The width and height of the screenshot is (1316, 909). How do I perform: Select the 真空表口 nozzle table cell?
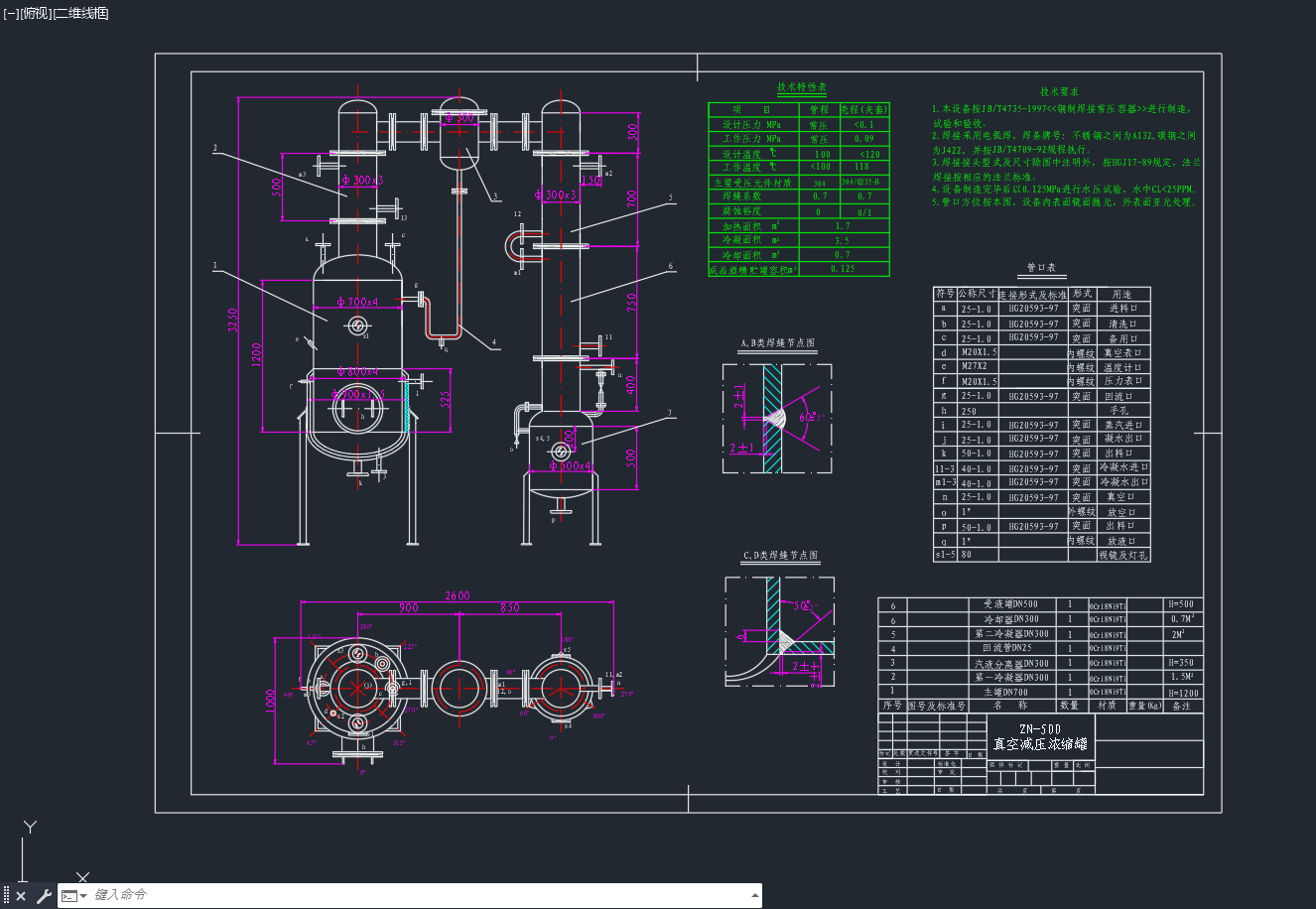tap(1122, 352)
